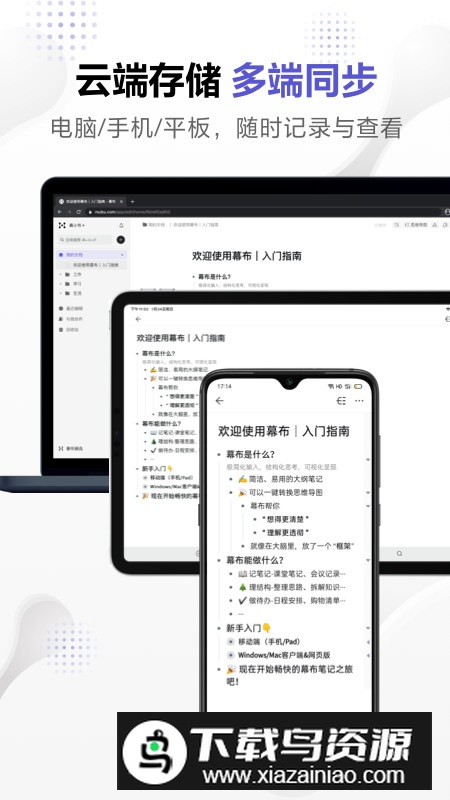Click the phone line 现在开始畅快的幕布笔记之旅吧！
This screenshot has width=450, height=800.
(x=290, y=675)
